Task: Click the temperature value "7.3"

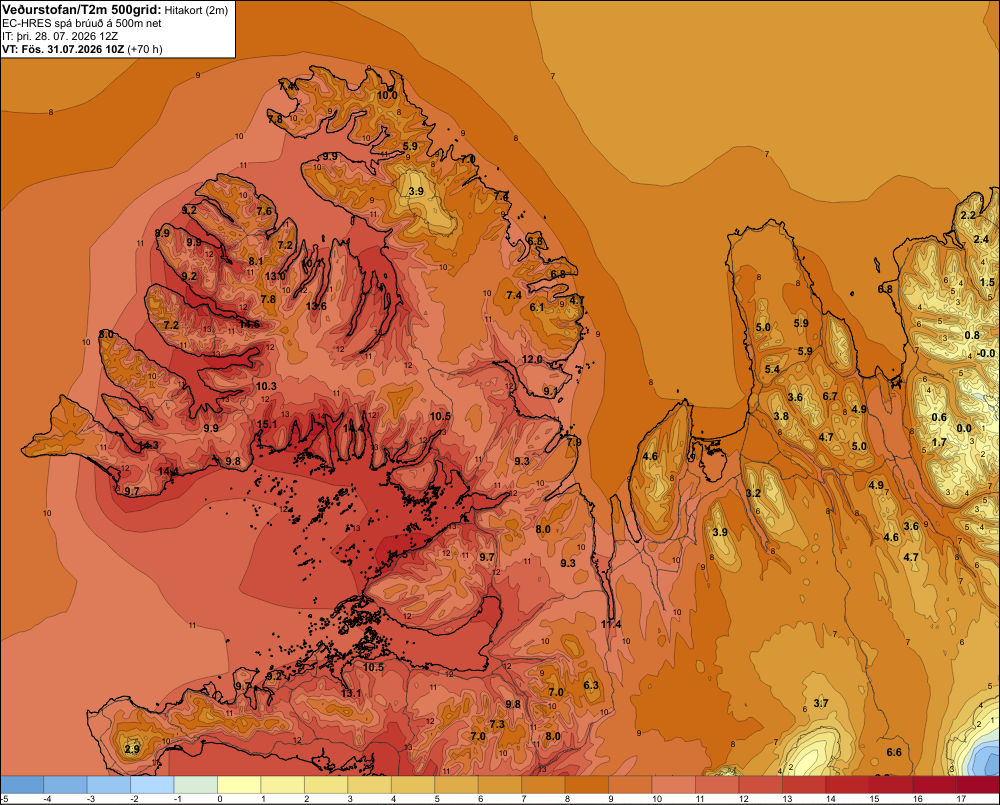Action: [497, 724]
